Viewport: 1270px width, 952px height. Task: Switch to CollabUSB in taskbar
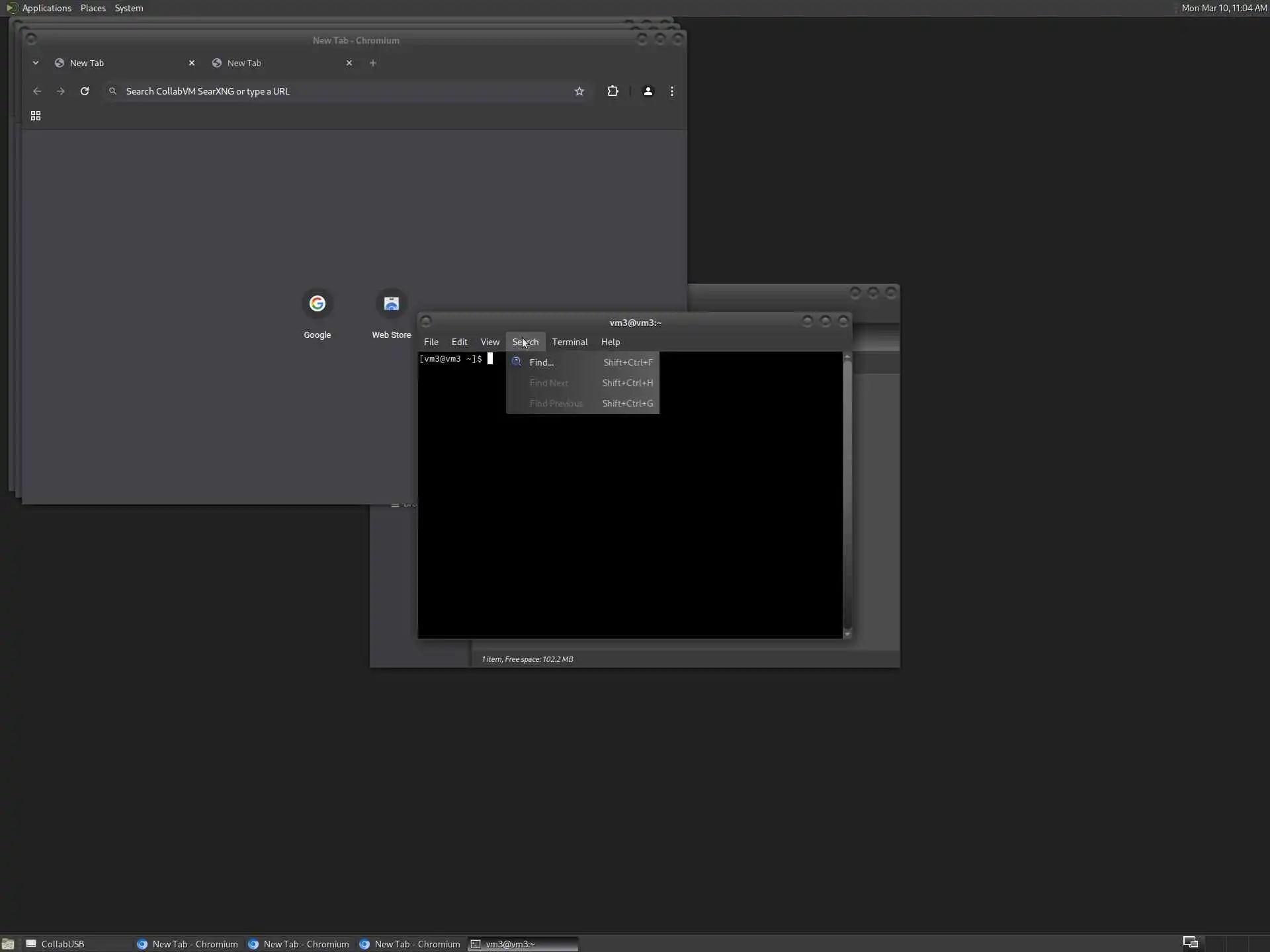tap(63, 944)
